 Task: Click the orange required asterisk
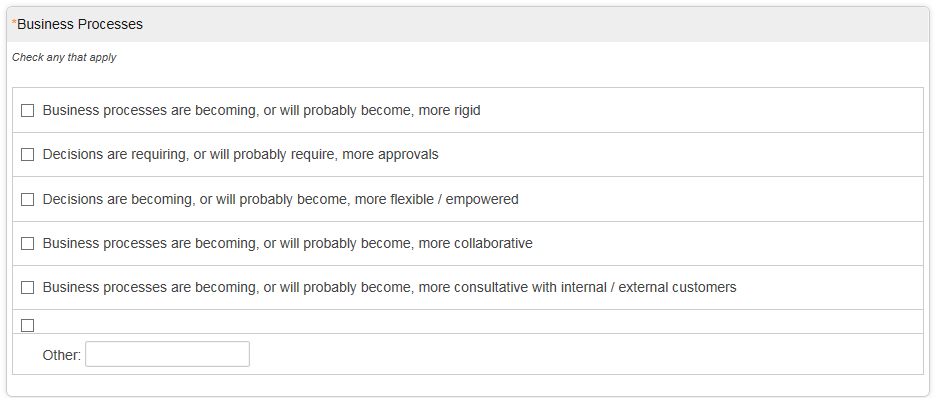coord(14,23)
